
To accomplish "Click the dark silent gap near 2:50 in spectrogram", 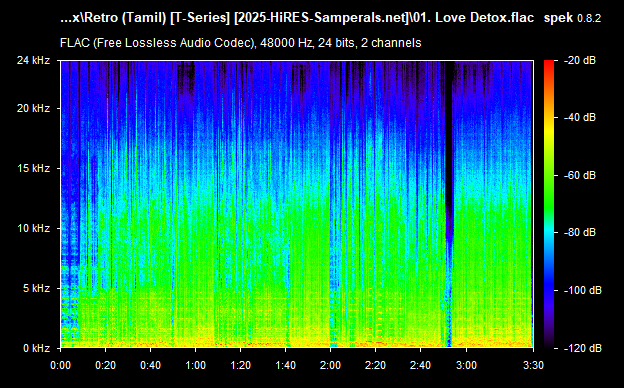I will pyautogui.click(x=449, y=151).
